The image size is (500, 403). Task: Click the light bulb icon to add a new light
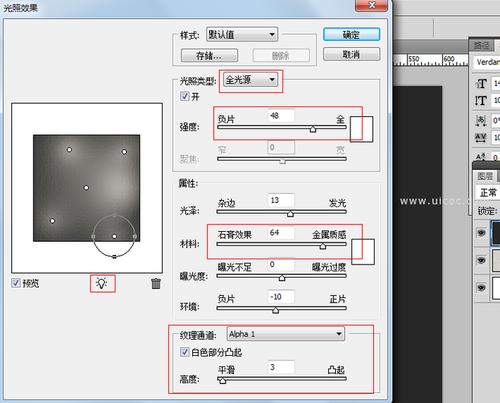coord(102,283)
